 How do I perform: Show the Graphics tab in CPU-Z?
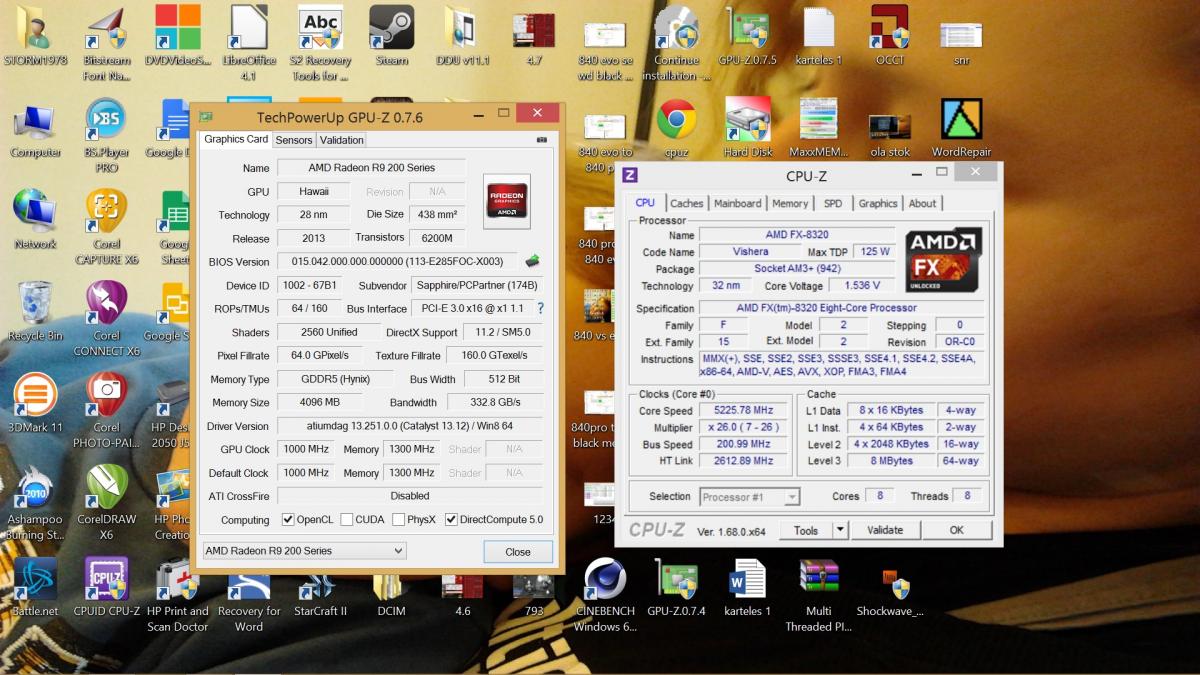coord(878,203)
